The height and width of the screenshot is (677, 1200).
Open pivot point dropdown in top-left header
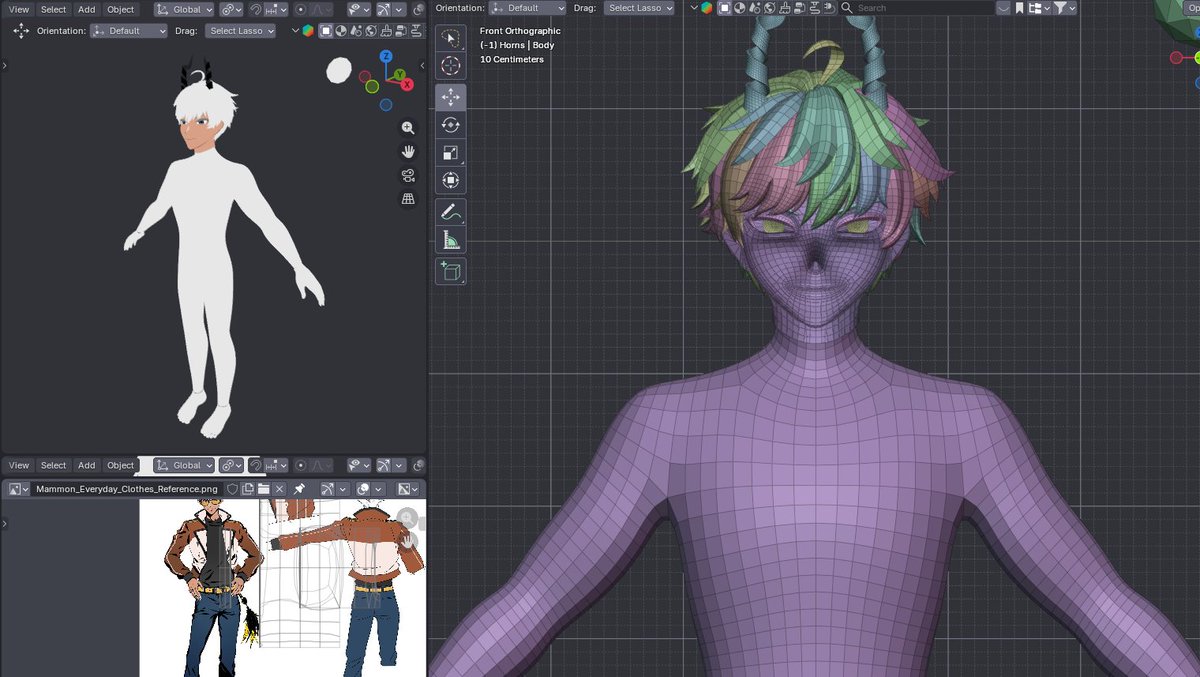tap(231, 10)
